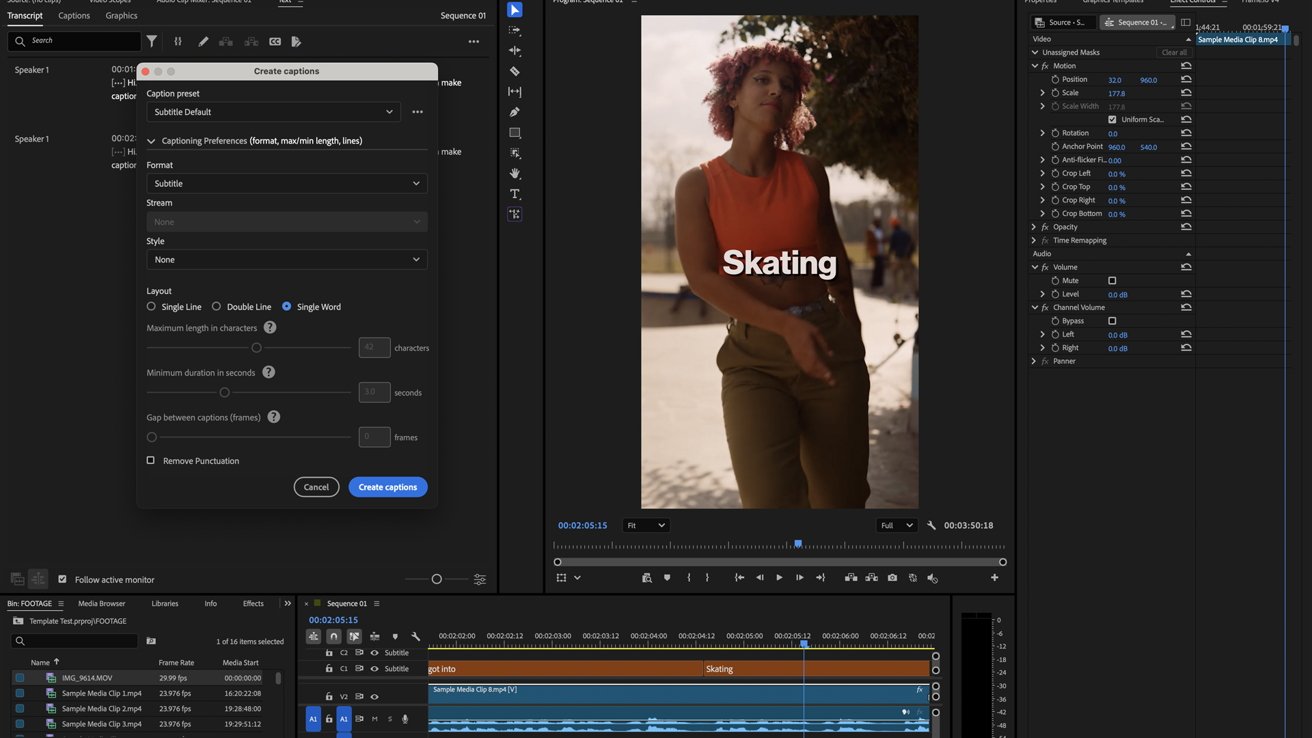Click the transcript zoom slider handle
Image resolution: width=1312 pixels, height=738 pixels.
436,579
